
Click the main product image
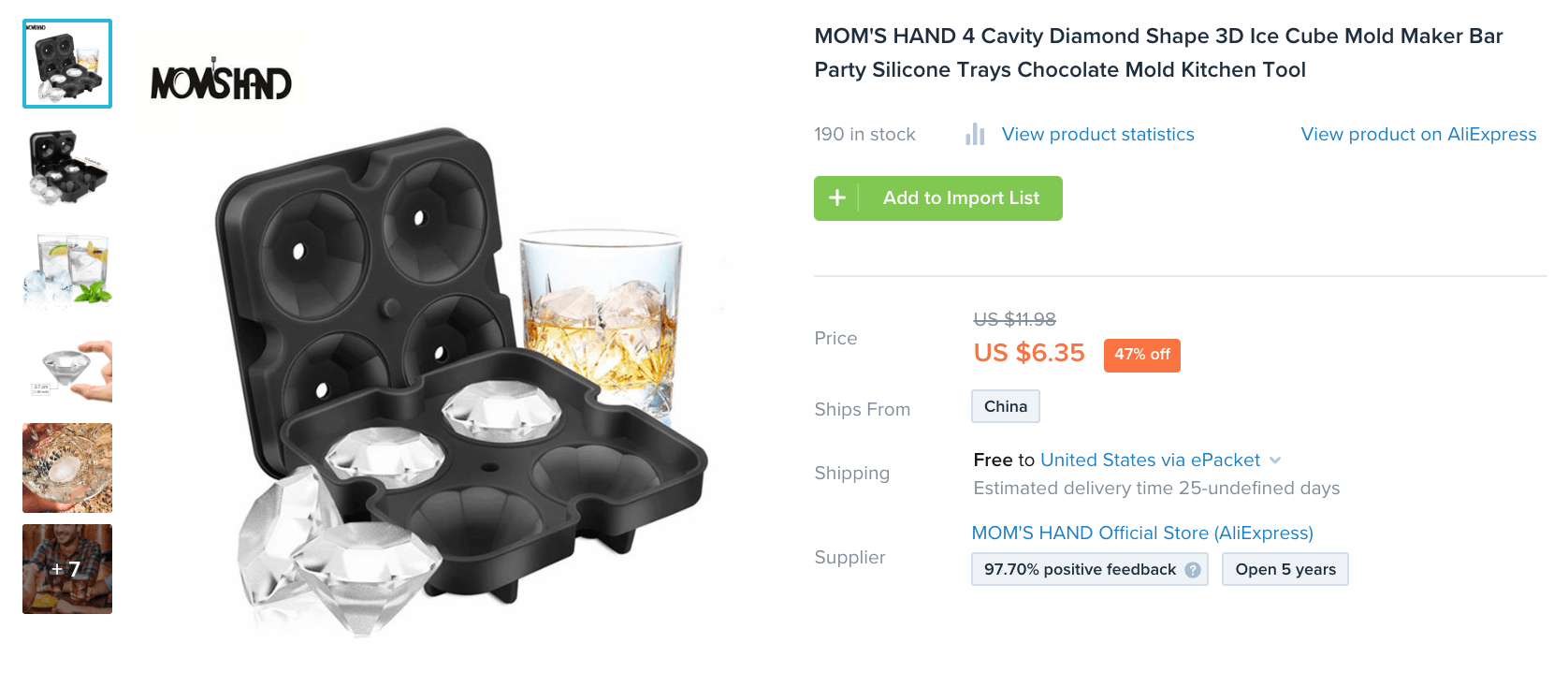point(454,374)
